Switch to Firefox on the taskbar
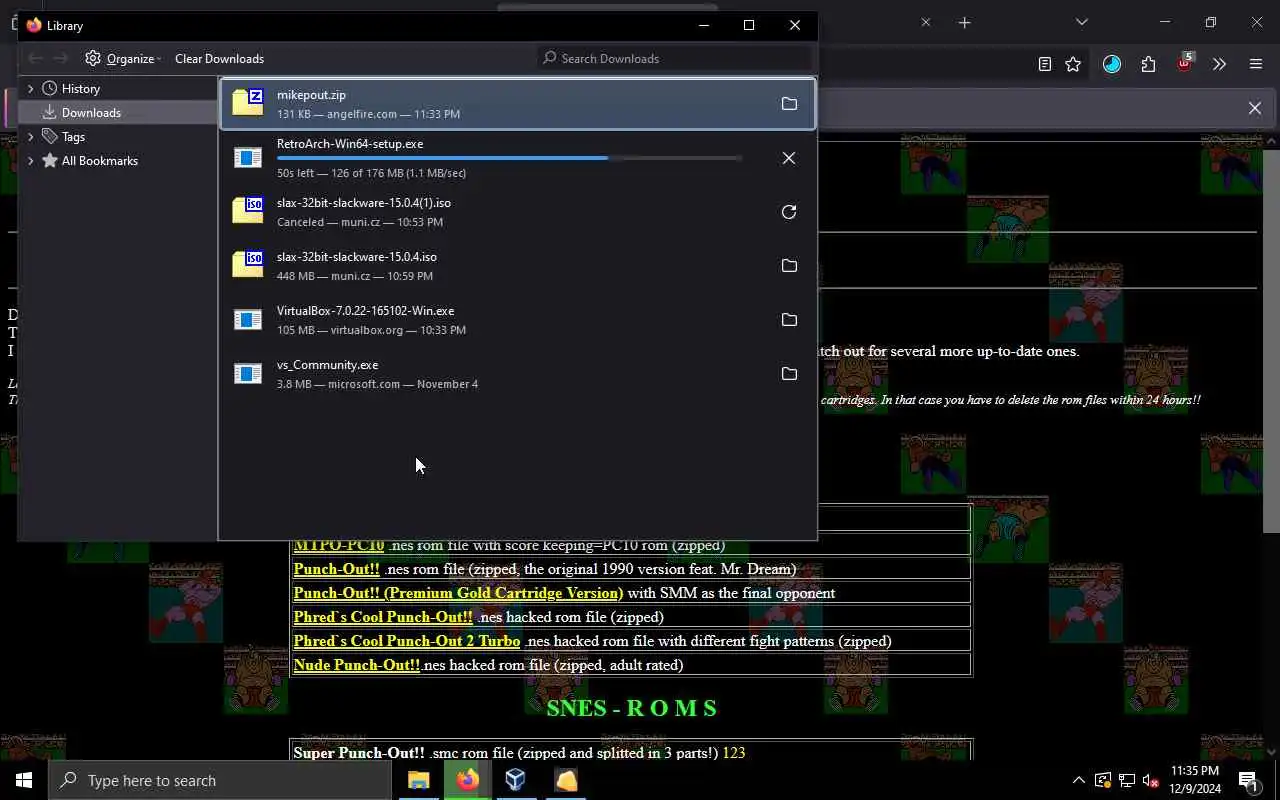The height and width of the screenshot is (800, 1280). pyautogui.click(x=467, y=780)
